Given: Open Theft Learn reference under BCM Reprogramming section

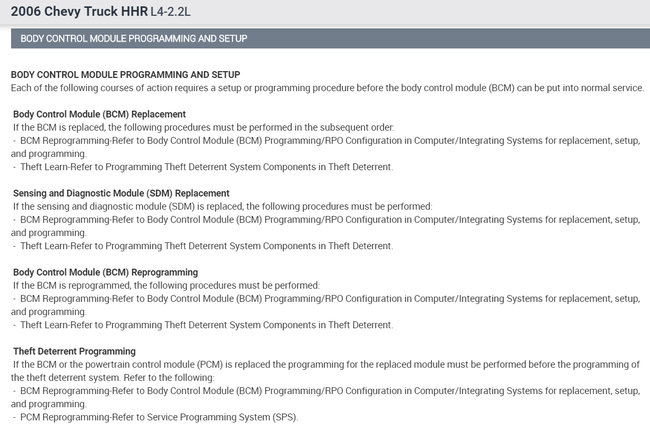Looking at the screenshot, I should (205, 324).
